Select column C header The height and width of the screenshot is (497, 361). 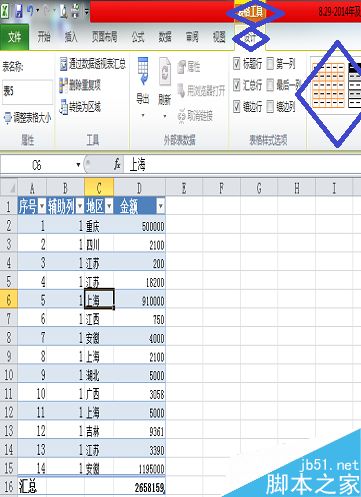click(x=99, y=188)
